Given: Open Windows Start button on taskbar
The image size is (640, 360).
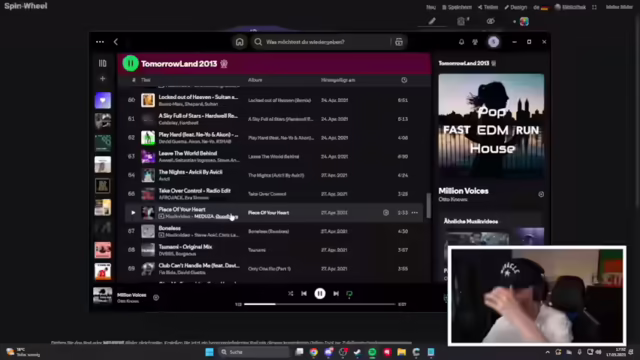Looking at the screenshot, I should pyautogui.click(x=209, y=352).
